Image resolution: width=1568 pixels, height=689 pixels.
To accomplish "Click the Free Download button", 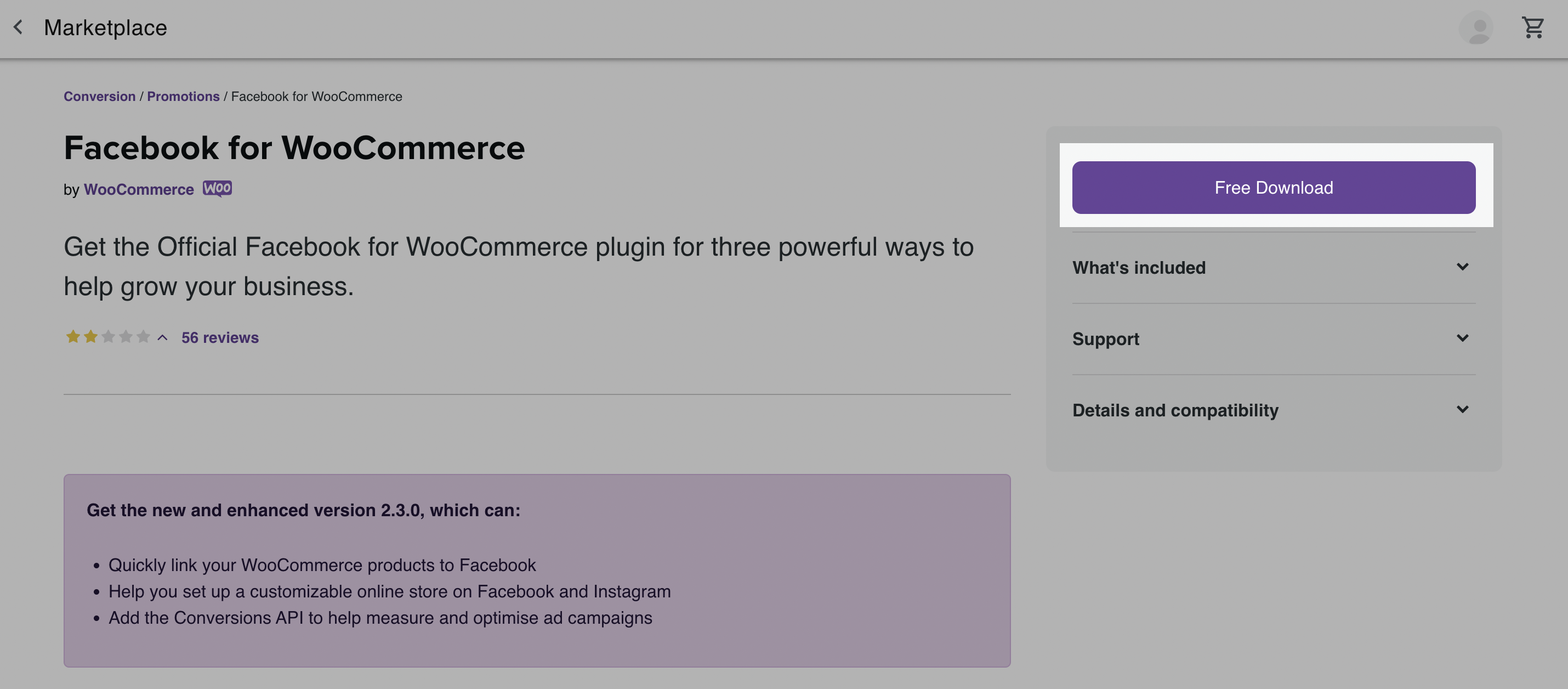I will coord(1274,188).
